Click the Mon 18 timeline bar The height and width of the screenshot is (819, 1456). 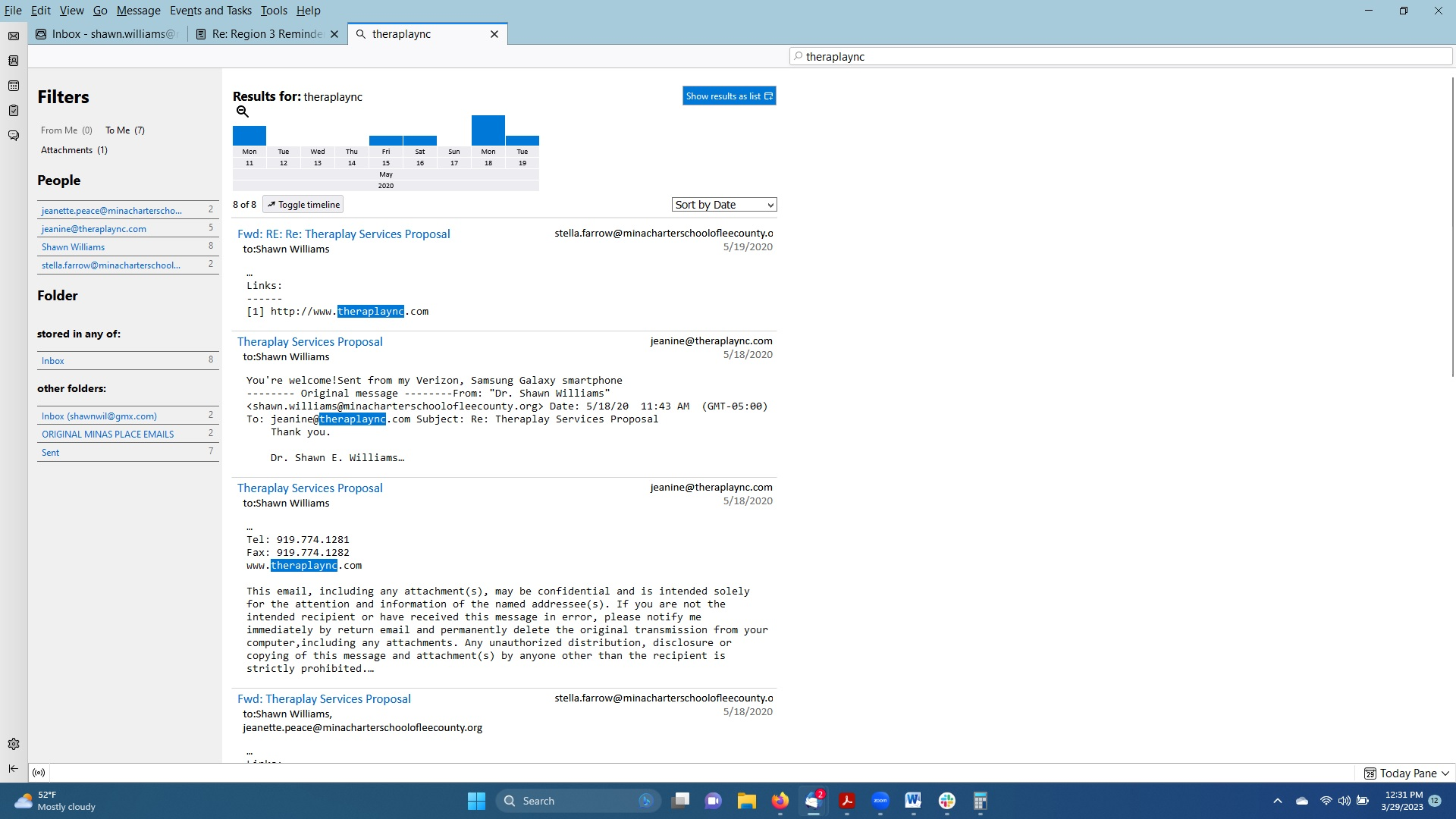click(x=488, y=130)
